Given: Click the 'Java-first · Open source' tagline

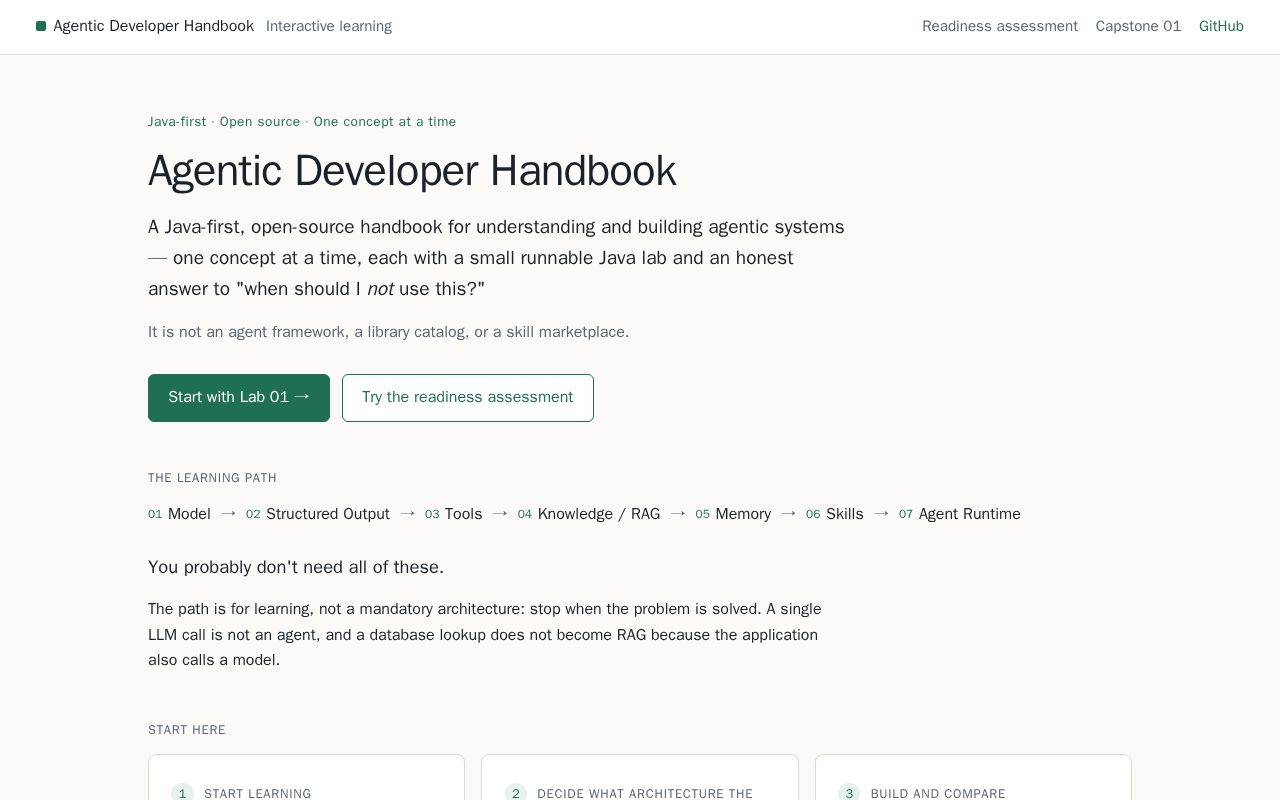Looking at the screenshot, I should 224,122.
